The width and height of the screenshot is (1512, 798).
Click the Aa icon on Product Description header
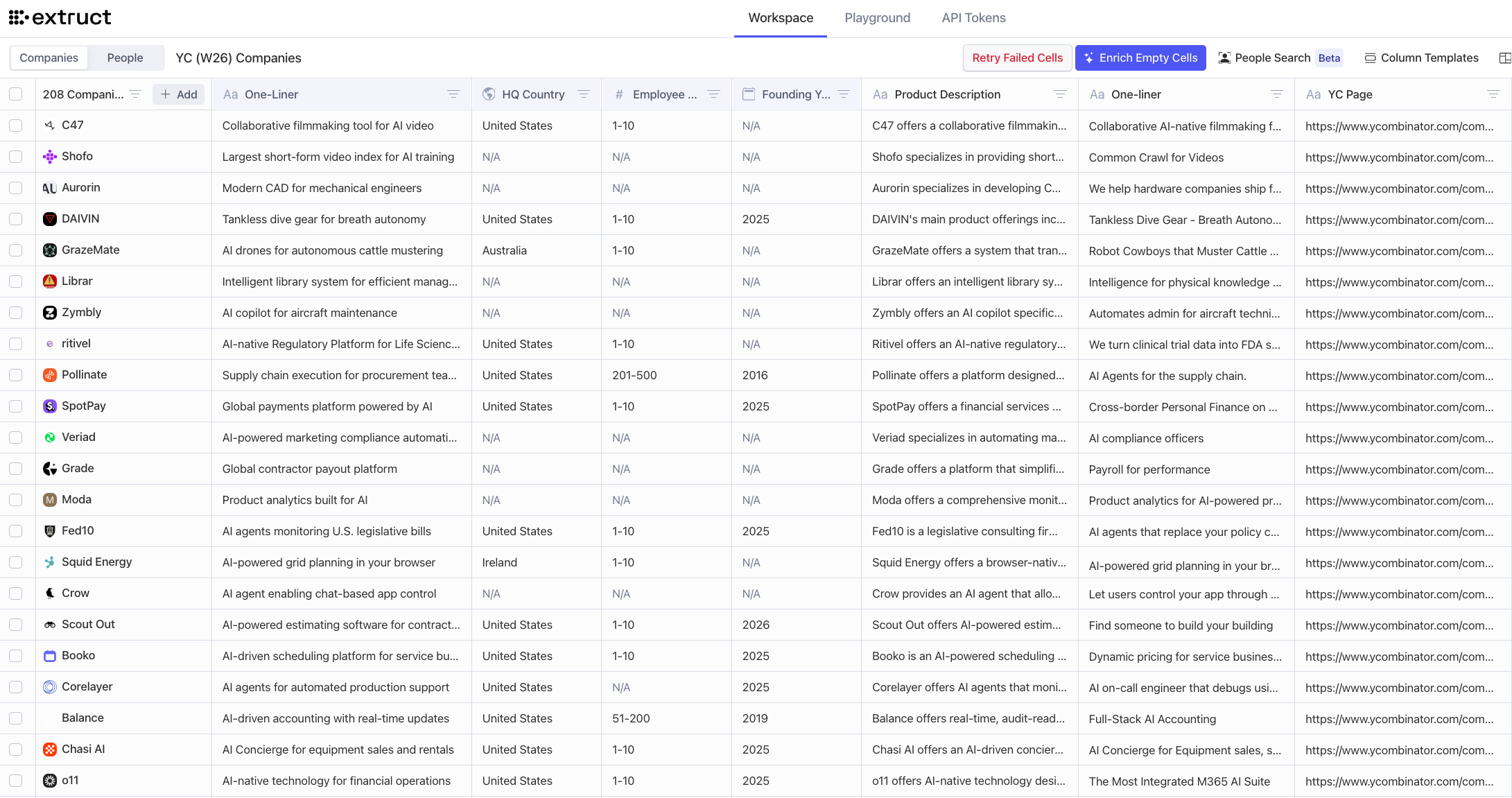(880, 94)
